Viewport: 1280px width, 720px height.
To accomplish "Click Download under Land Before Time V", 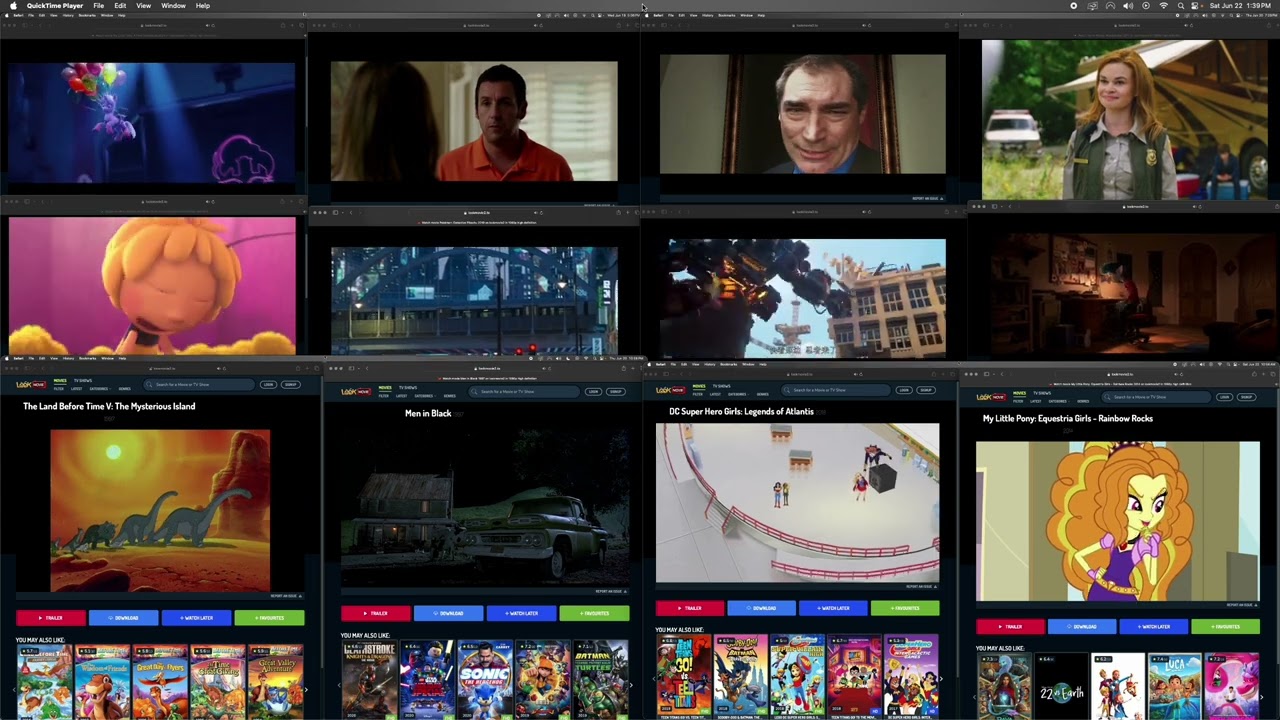I will pos(124,618).
